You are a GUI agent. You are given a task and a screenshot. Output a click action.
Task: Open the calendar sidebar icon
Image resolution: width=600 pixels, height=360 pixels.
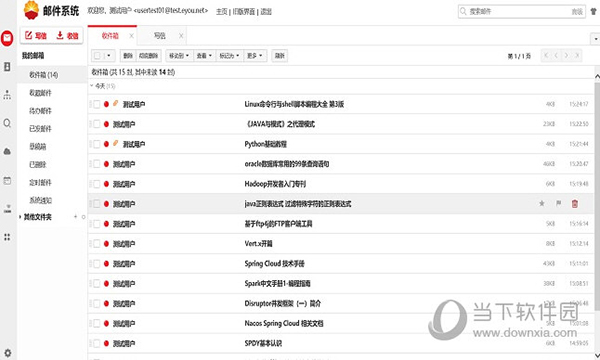7,181
